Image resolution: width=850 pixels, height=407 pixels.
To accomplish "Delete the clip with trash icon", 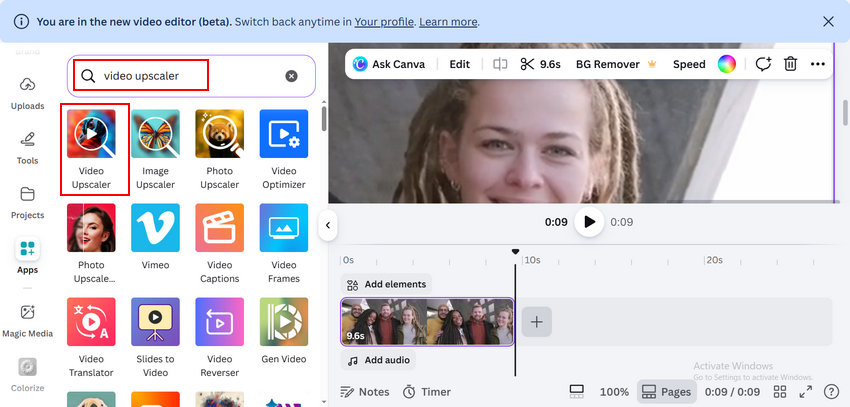I will (790, 64).
